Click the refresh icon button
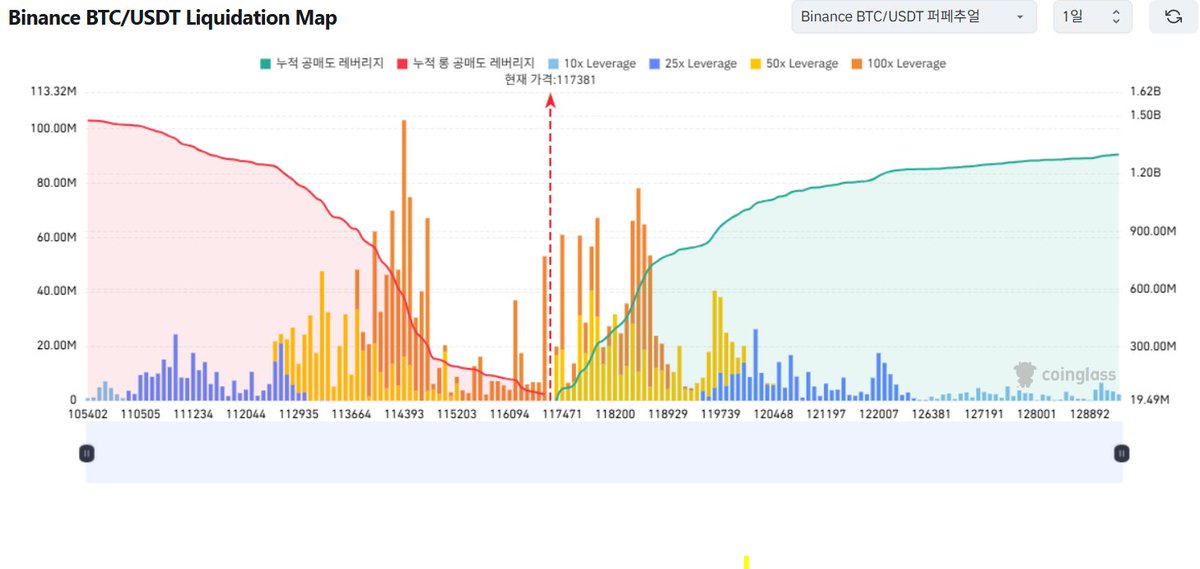This screenshot has height=569, width=1200. click(1172, 16)
